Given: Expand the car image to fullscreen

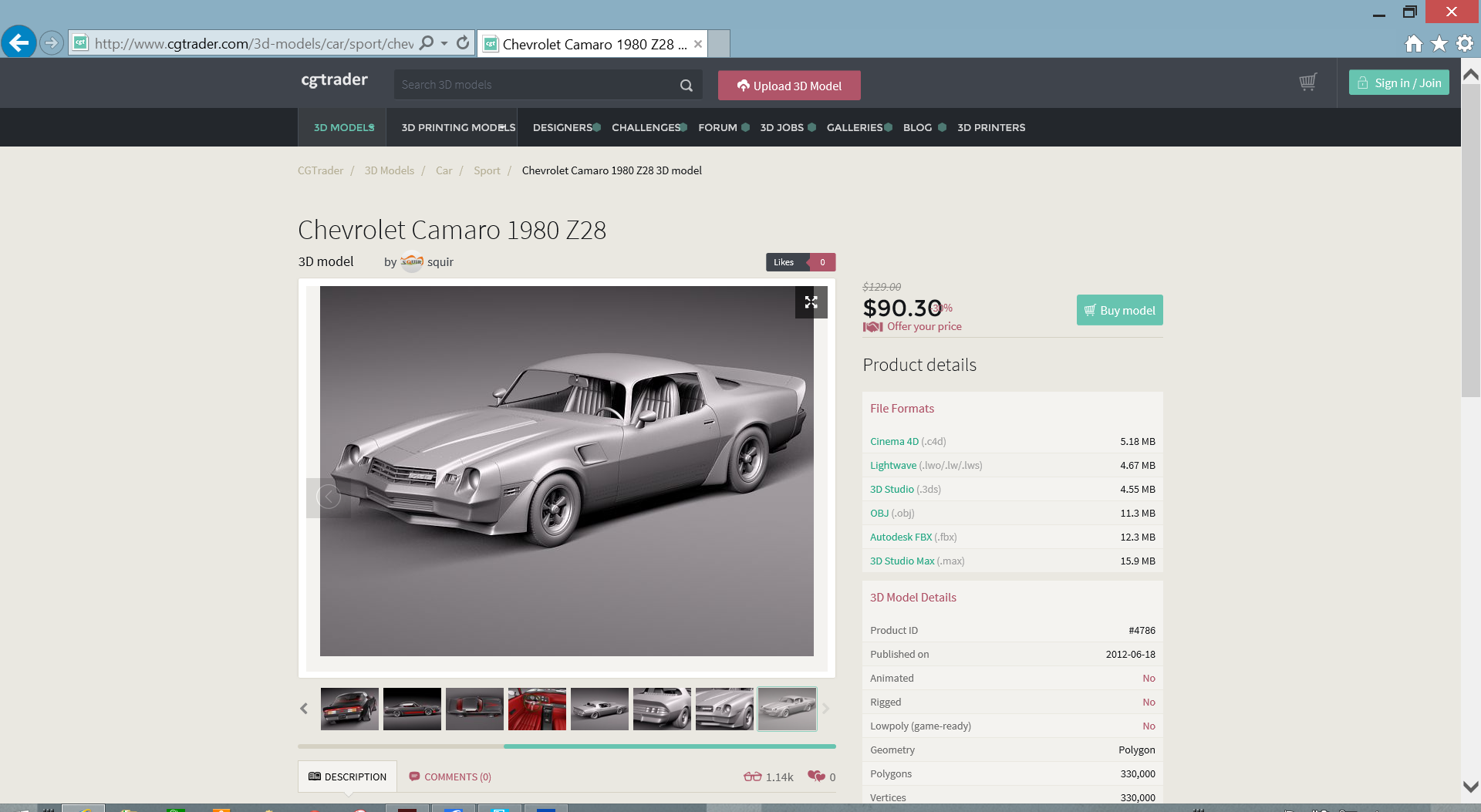Looking at the screenshot, I should [x=811, y=302].
